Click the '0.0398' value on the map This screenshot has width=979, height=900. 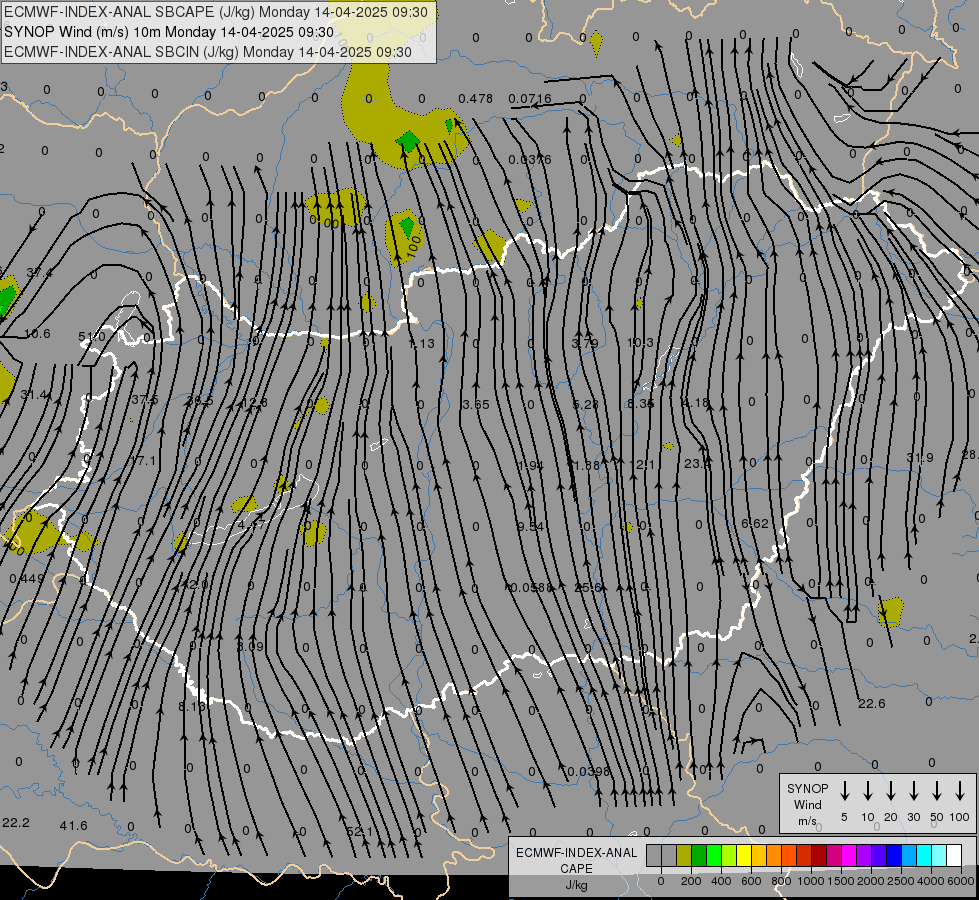(x=588, y=772)
